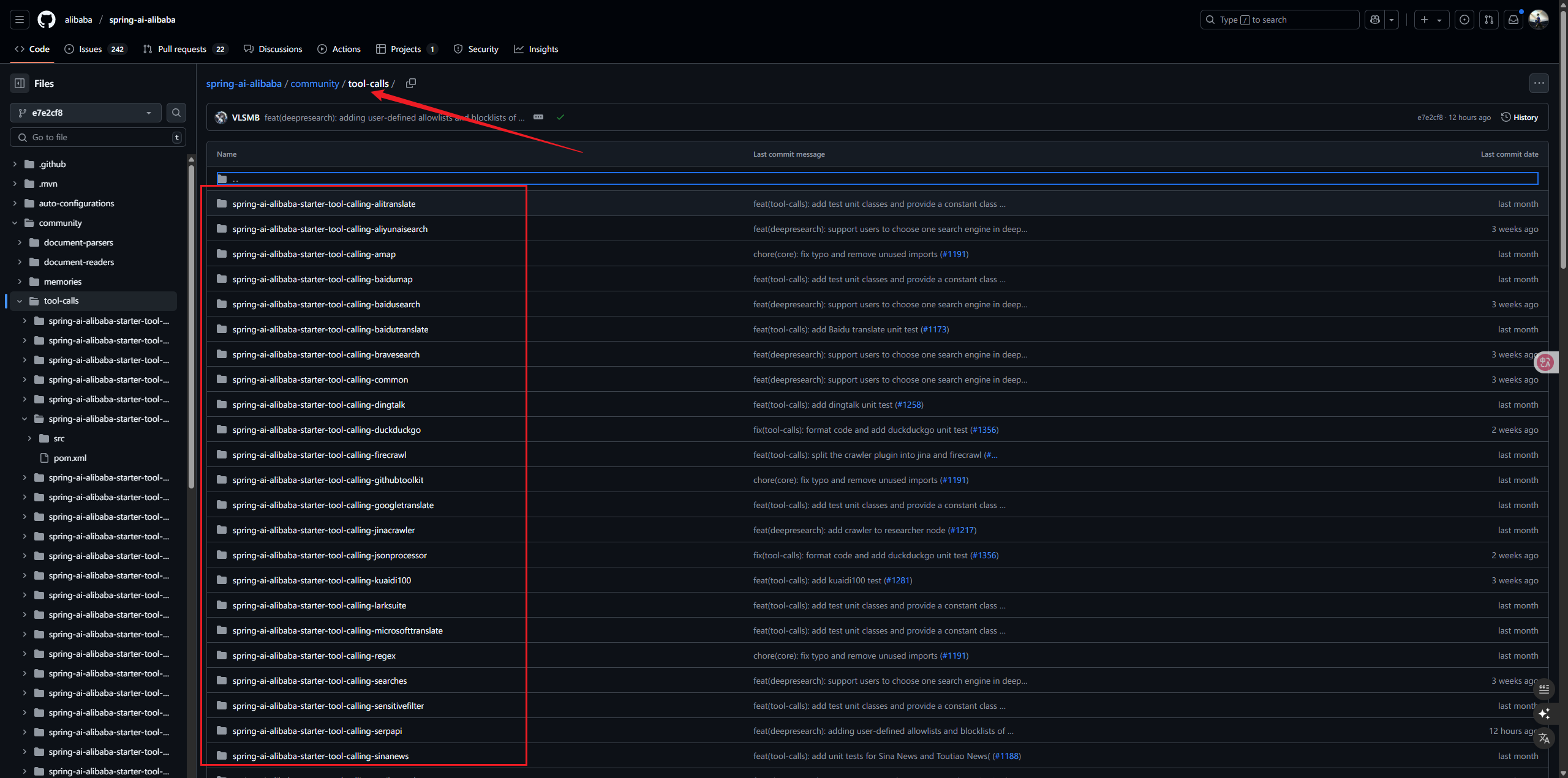
Task: View the green check commit status
Action: [560, 117]
